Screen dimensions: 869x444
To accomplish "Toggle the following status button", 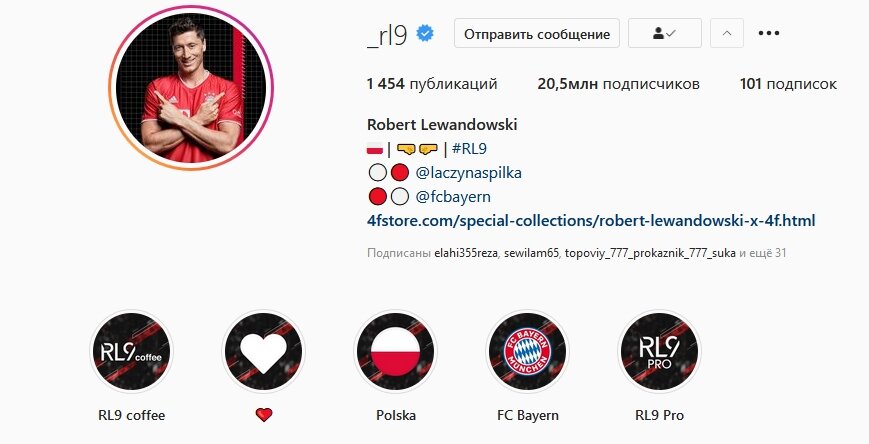I will [x=664, y=33].
